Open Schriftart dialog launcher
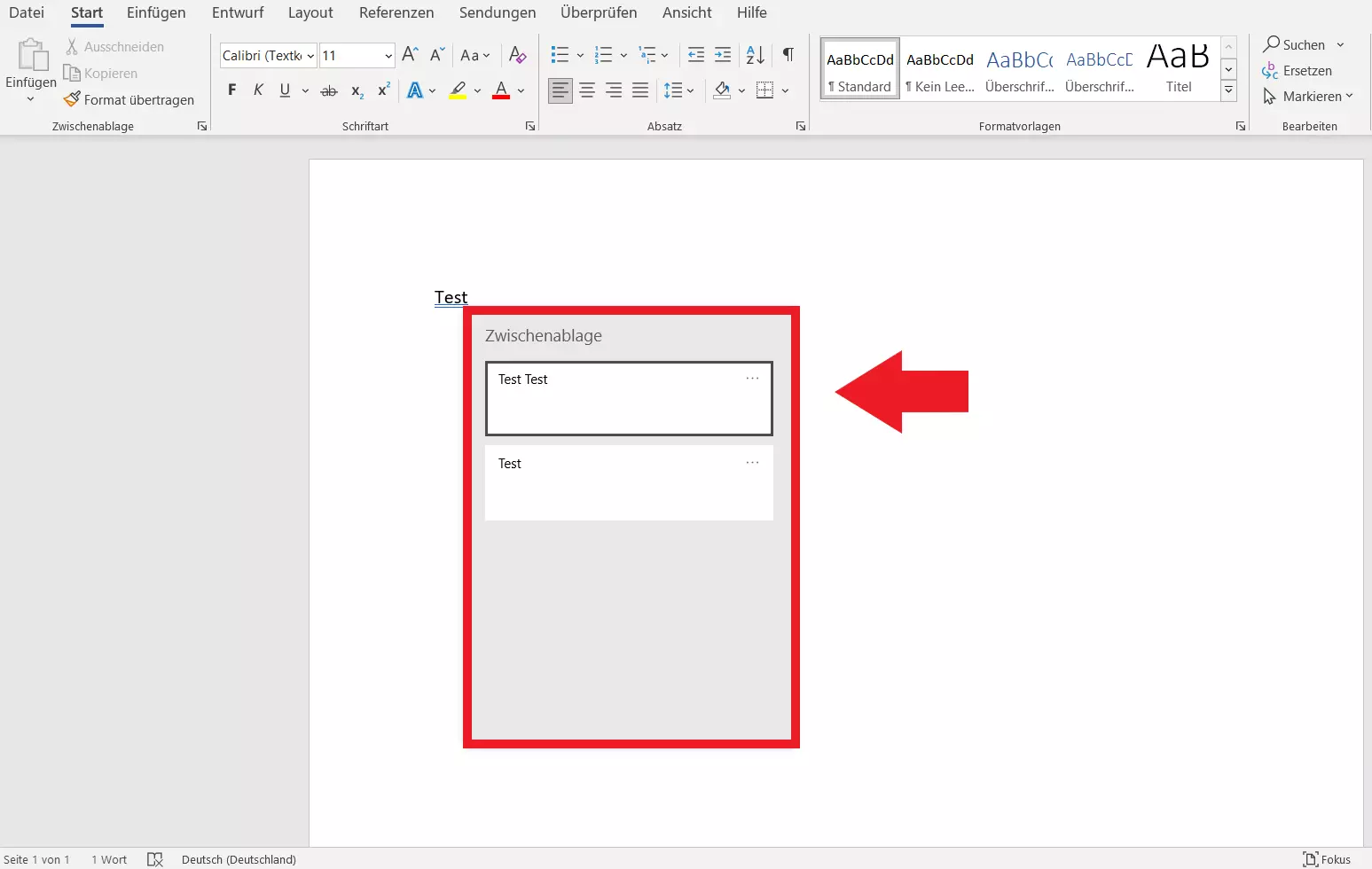This screenshot has height=869, width=1372. pyautogui.click(x=530, y=127)
